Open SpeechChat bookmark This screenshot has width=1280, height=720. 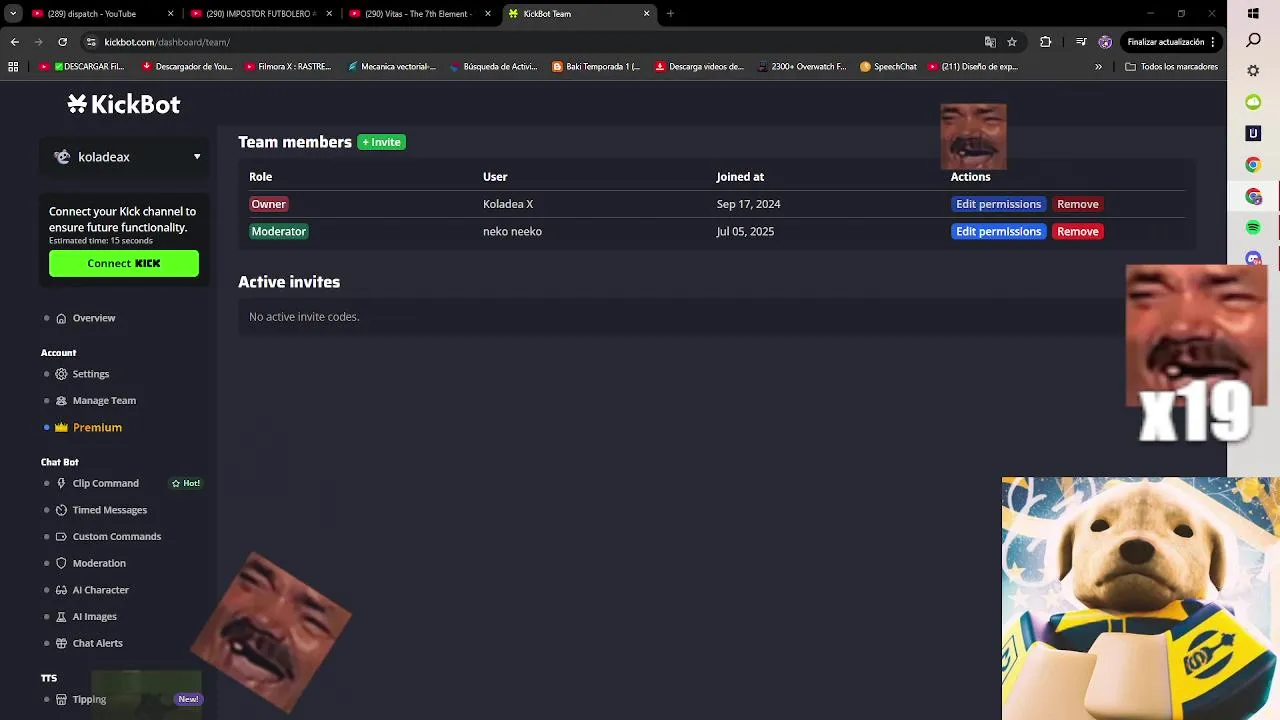click(888, 67)
